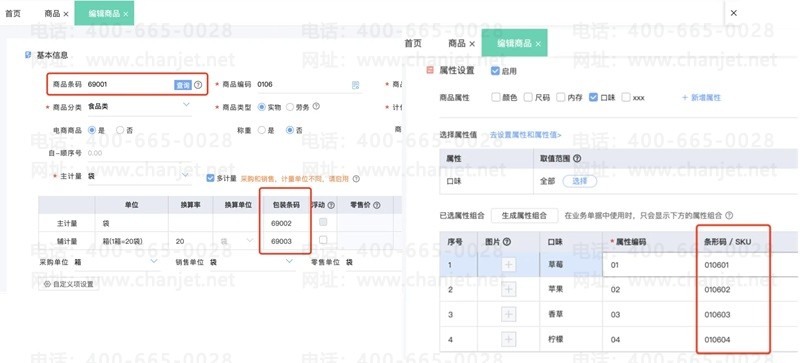
Task: Open 换算单位 dropdown in 辅计量 row
Action: point(237,240)
